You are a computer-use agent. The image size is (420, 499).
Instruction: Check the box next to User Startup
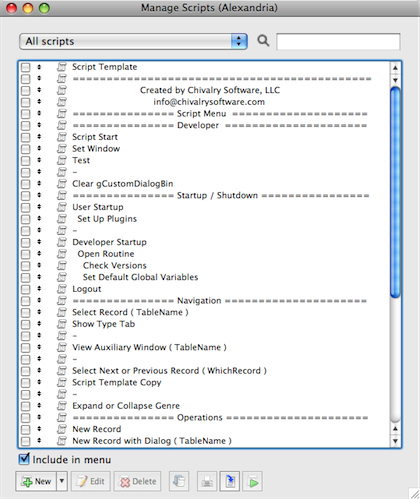click(x=25, y=207)
